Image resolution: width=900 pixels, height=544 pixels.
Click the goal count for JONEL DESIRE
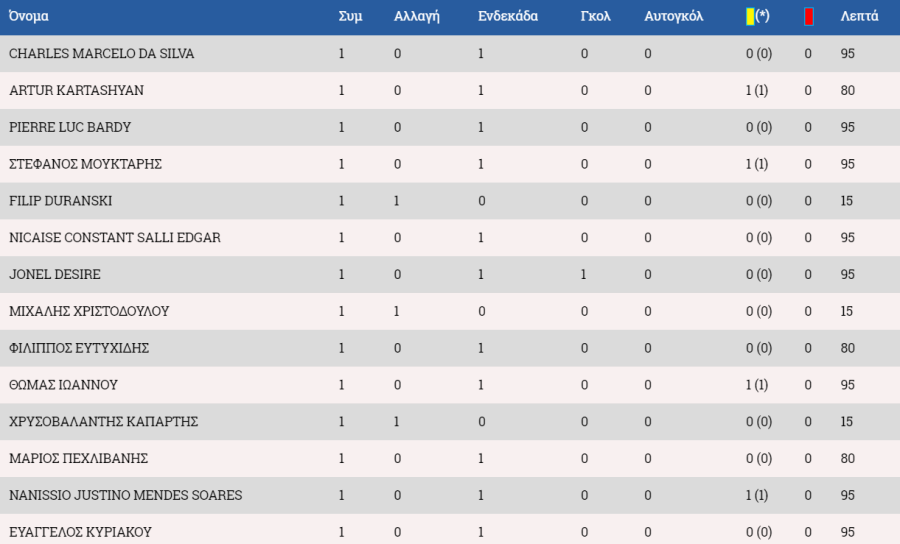point(584,274)
